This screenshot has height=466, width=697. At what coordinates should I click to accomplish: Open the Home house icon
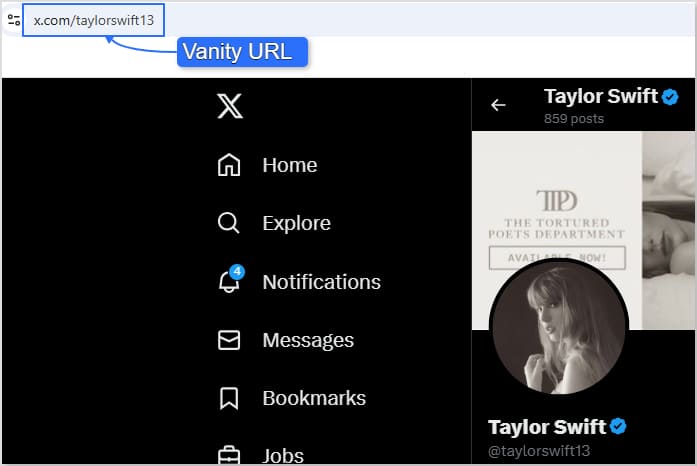pyautogui.click(x=229, y=165)
